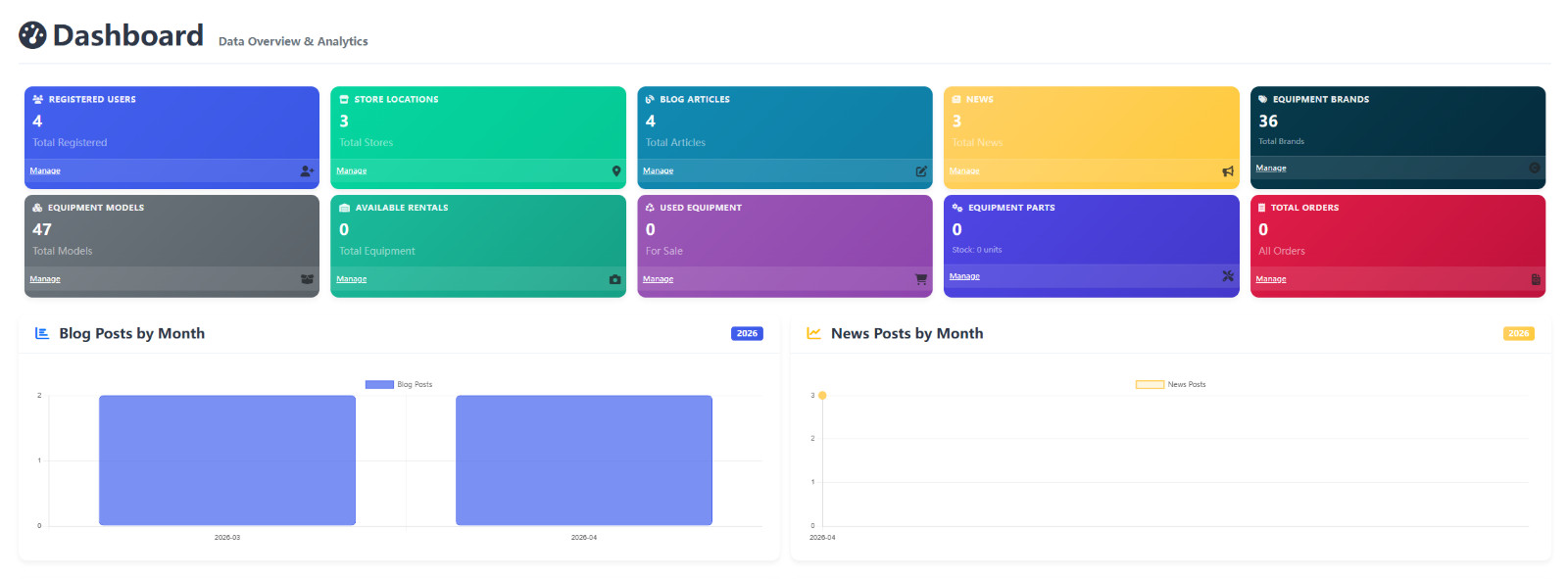Click the edit pencil icon on Blog Articles card
Screen dimensions: 1568x579
921,170
